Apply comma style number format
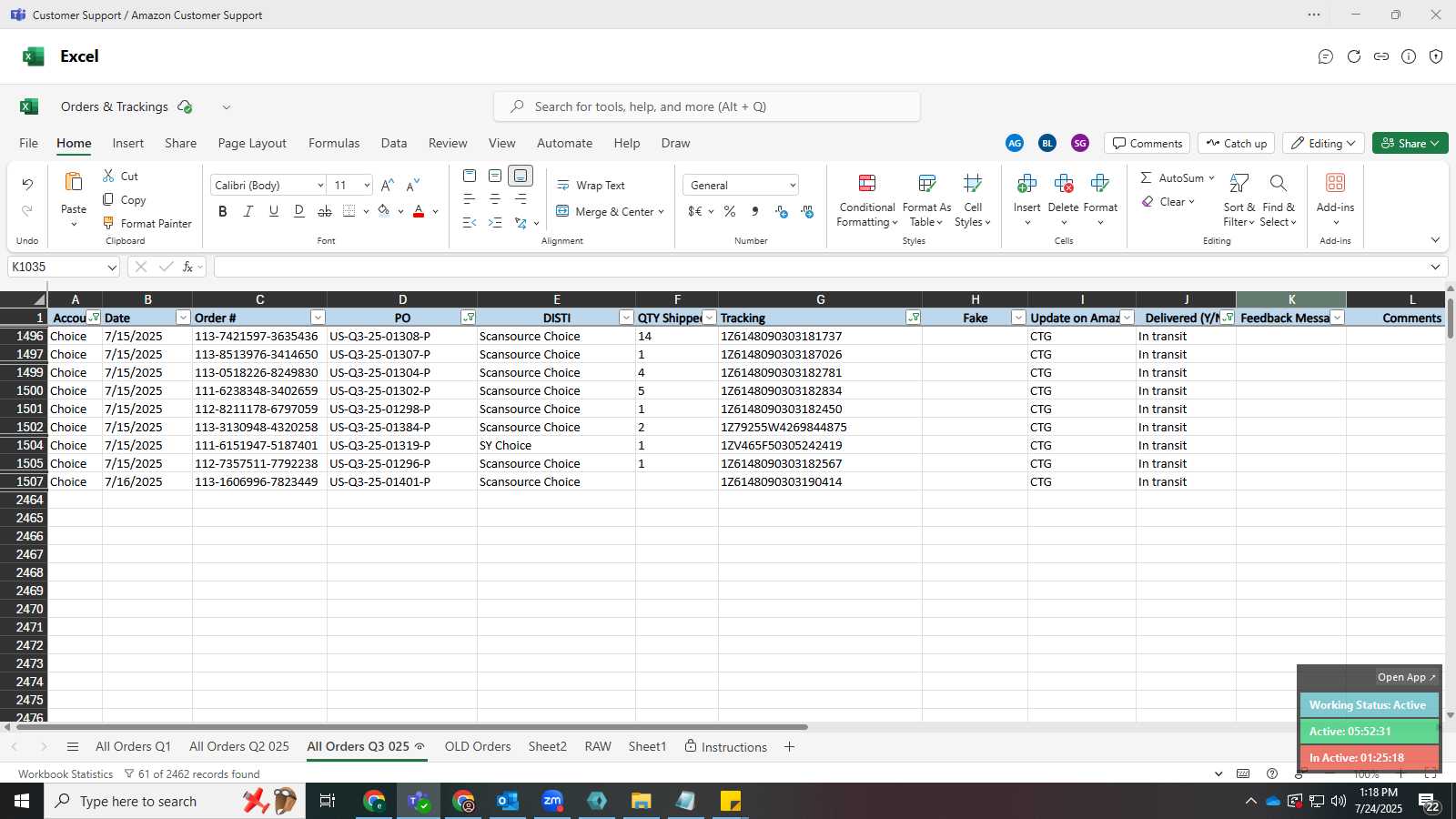The height and width of the screenshot is (819, 1456). (755, 211)
